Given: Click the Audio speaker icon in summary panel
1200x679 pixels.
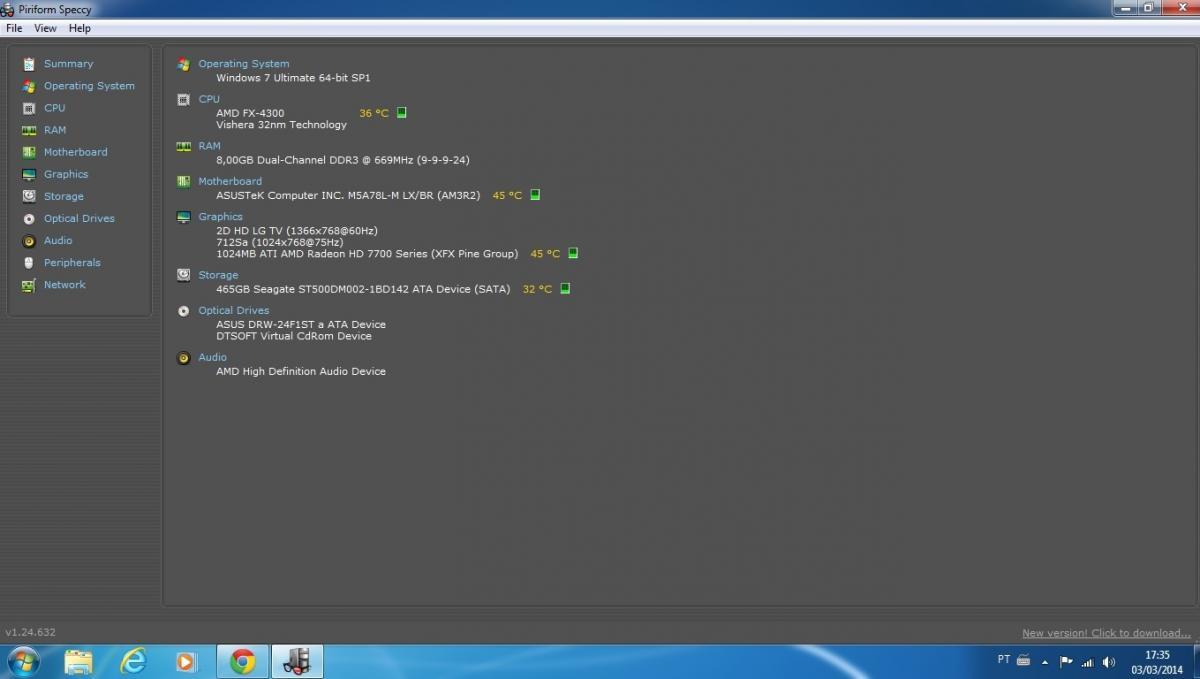Looking at the screenshot, I should pos(183,357).
